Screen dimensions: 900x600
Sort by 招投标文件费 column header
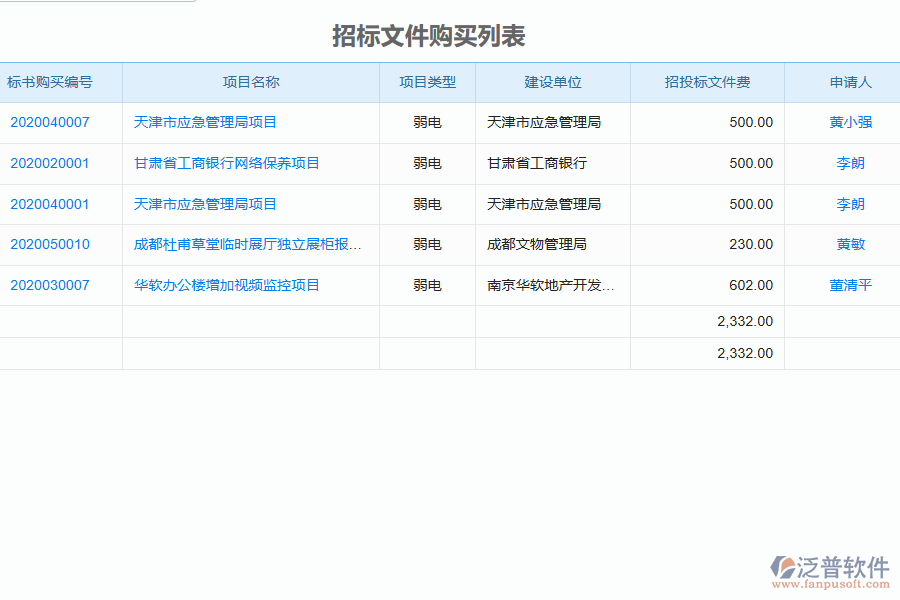click(x=707, y=82)
